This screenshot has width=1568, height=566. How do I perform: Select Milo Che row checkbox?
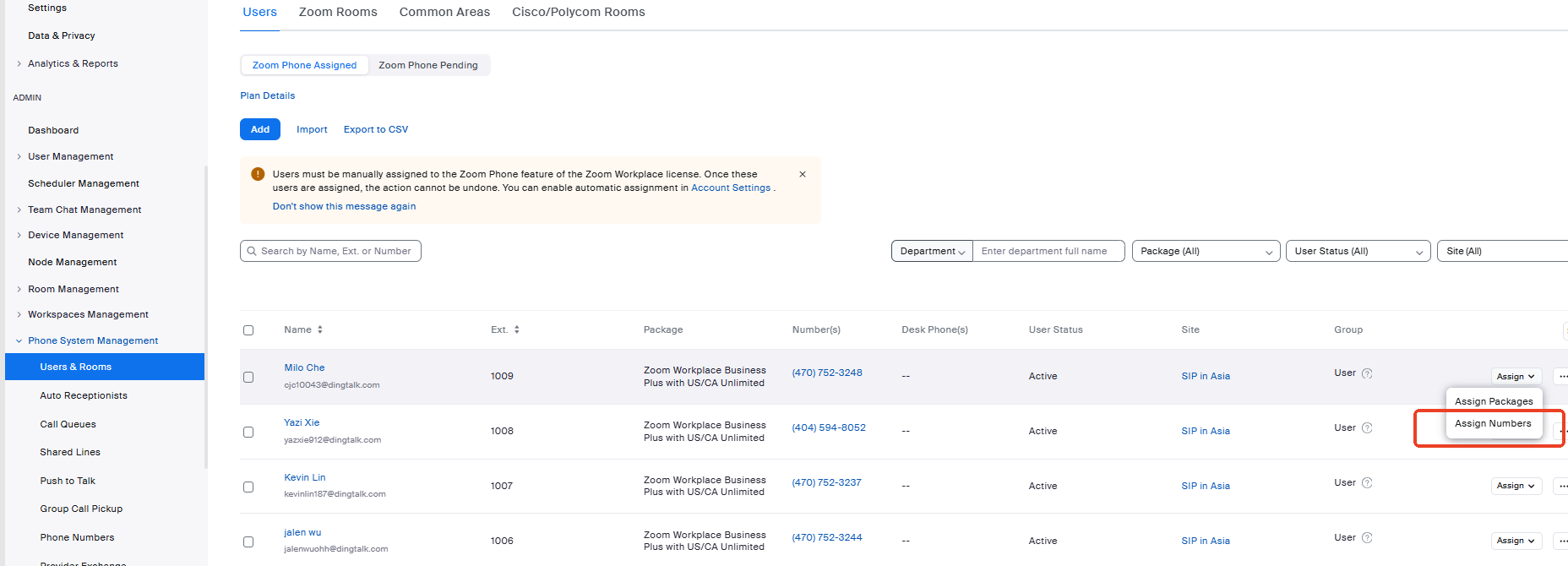pyautogui.click(x=248, y=377)
